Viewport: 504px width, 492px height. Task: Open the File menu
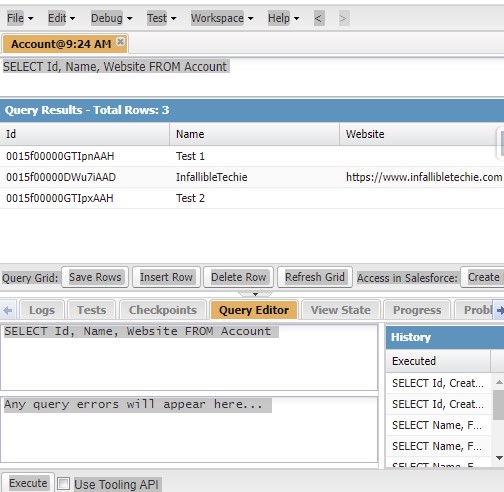20,18
